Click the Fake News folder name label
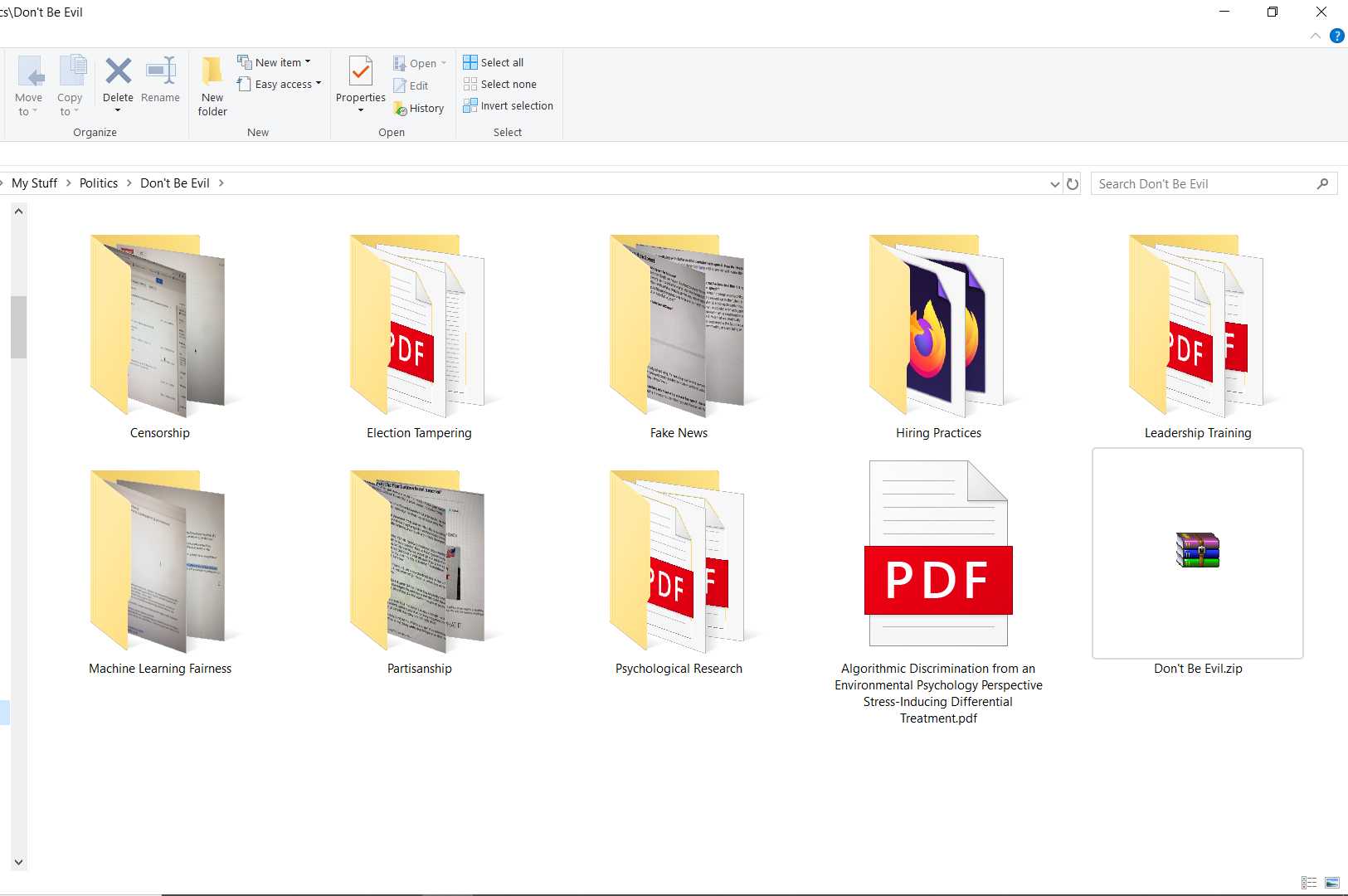Screen dimensions: 1348x896 679,433
